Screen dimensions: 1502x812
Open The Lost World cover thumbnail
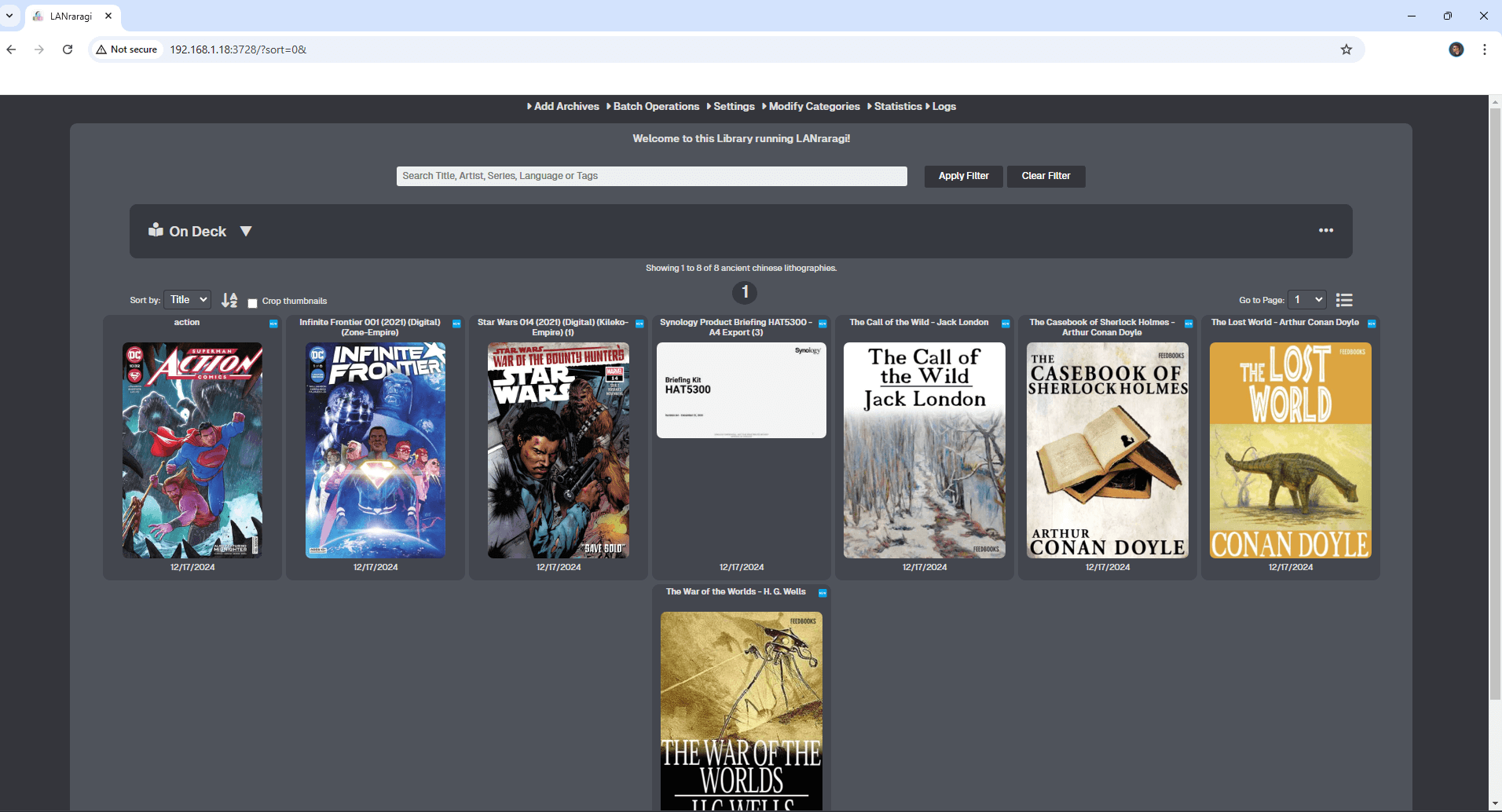coord(1291,450)
